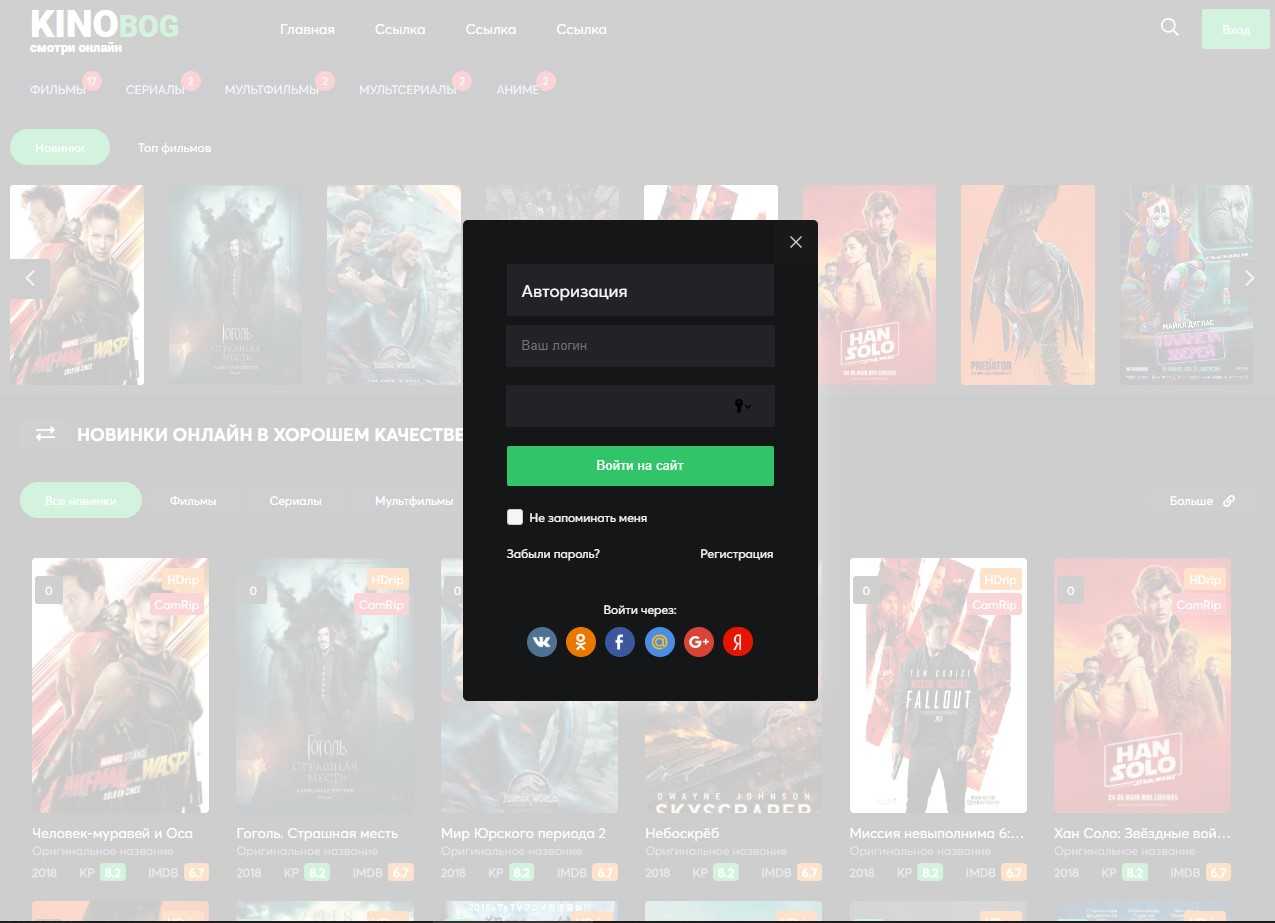Log in with Odnoklassniki icon

click(x=580, y=642)
